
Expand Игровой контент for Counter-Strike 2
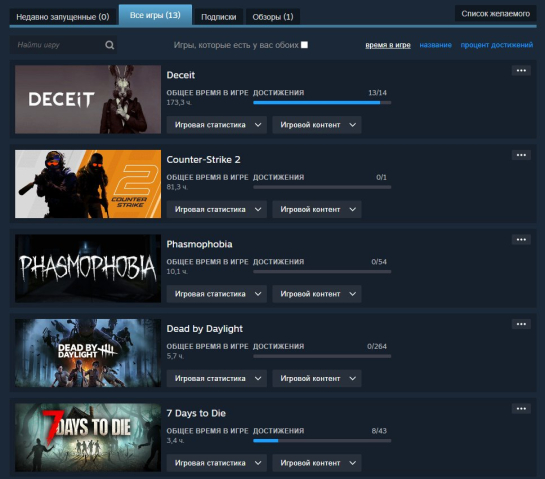[x=317, y=209]
